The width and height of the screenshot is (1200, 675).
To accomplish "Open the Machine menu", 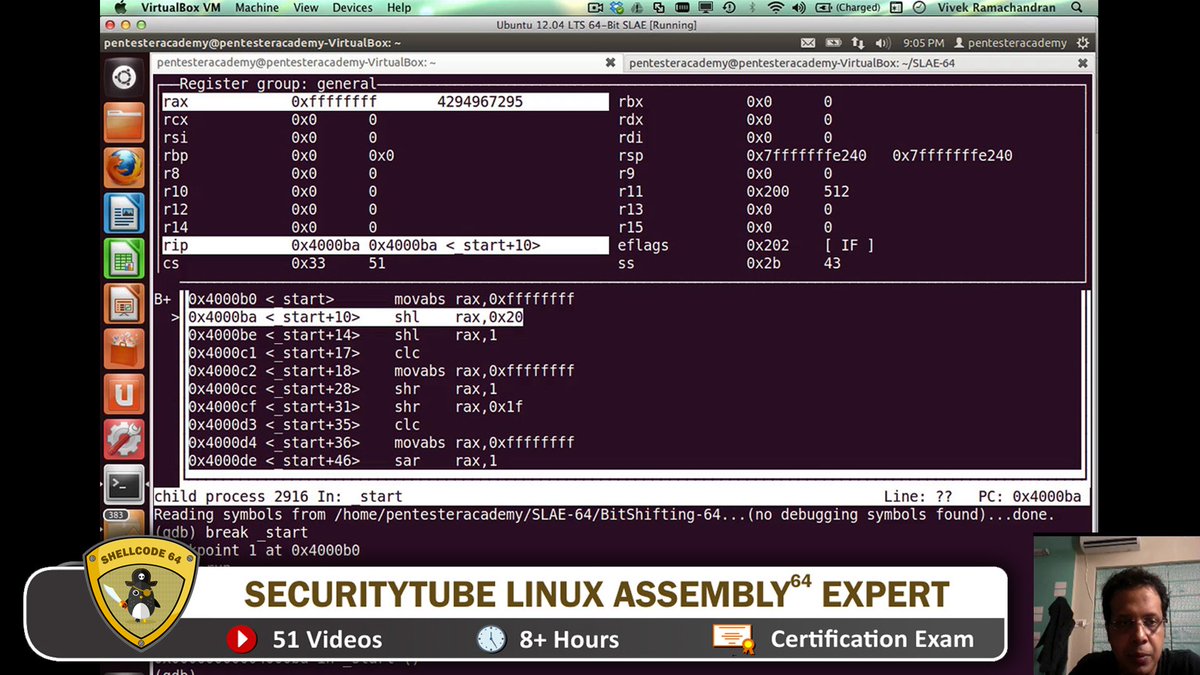I will coord(257,8).
